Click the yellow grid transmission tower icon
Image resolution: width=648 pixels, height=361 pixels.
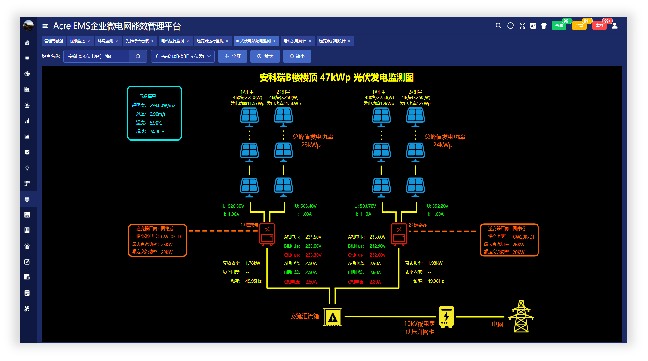(x=521, y=316)
